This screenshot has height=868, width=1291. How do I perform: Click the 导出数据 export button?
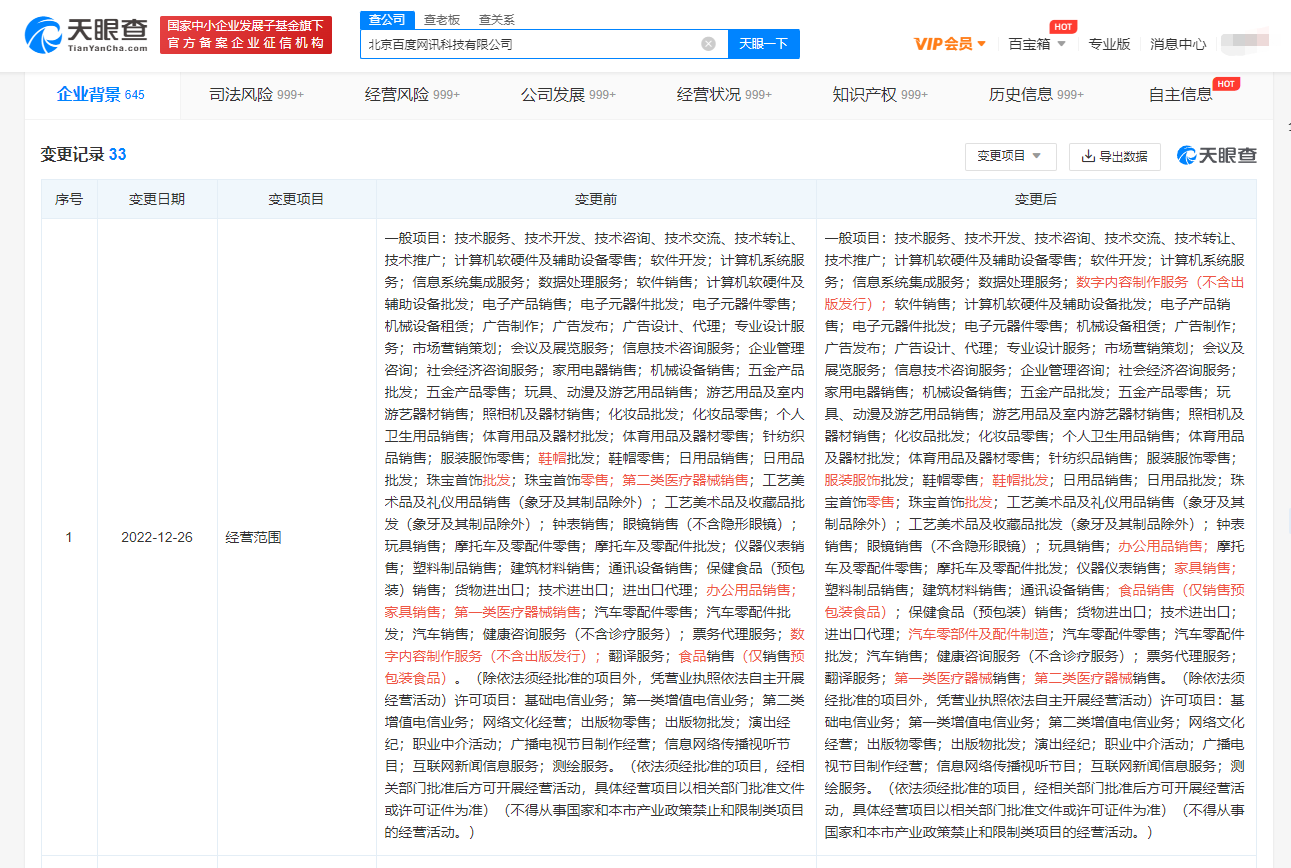point(1115,156)
